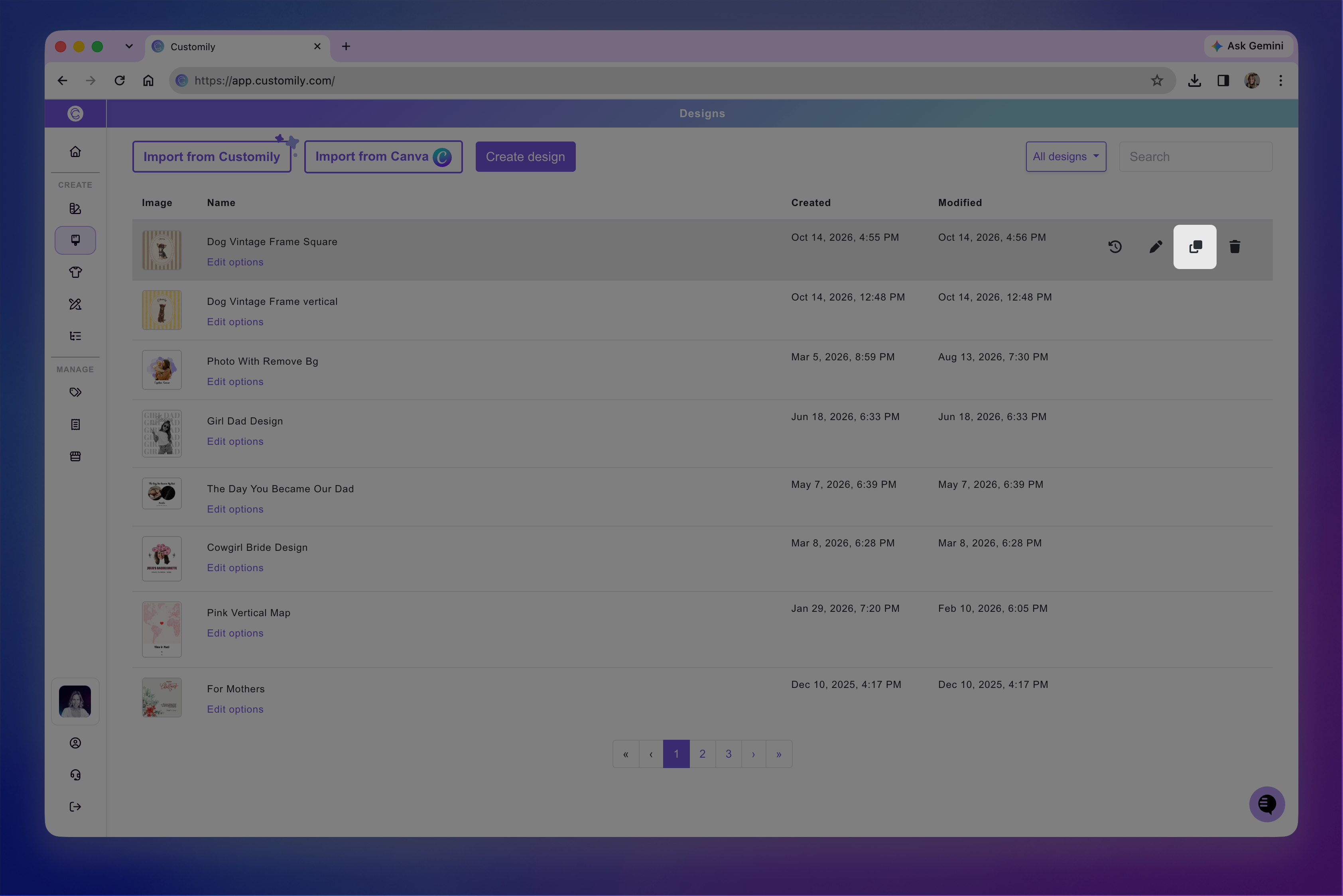The width and height of the screenshot is (1343, 896).
Task: Click the Photo With Remove Bg thumbnail
Action: coord(162,370)
